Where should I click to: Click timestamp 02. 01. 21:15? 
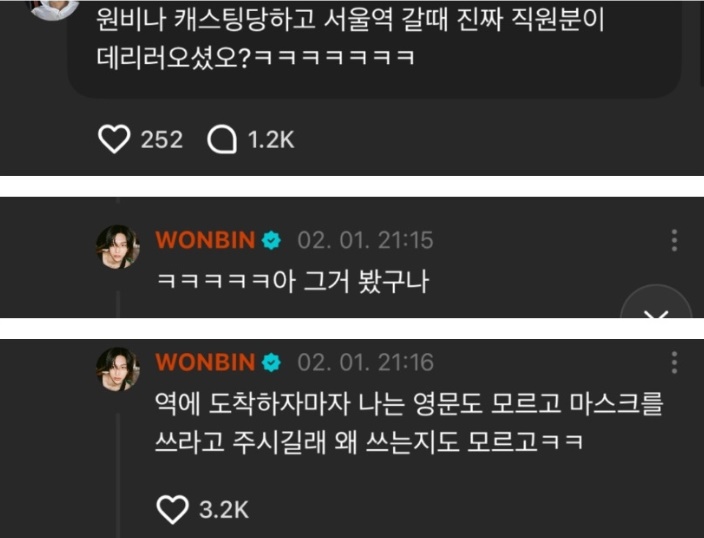point(365,240)
